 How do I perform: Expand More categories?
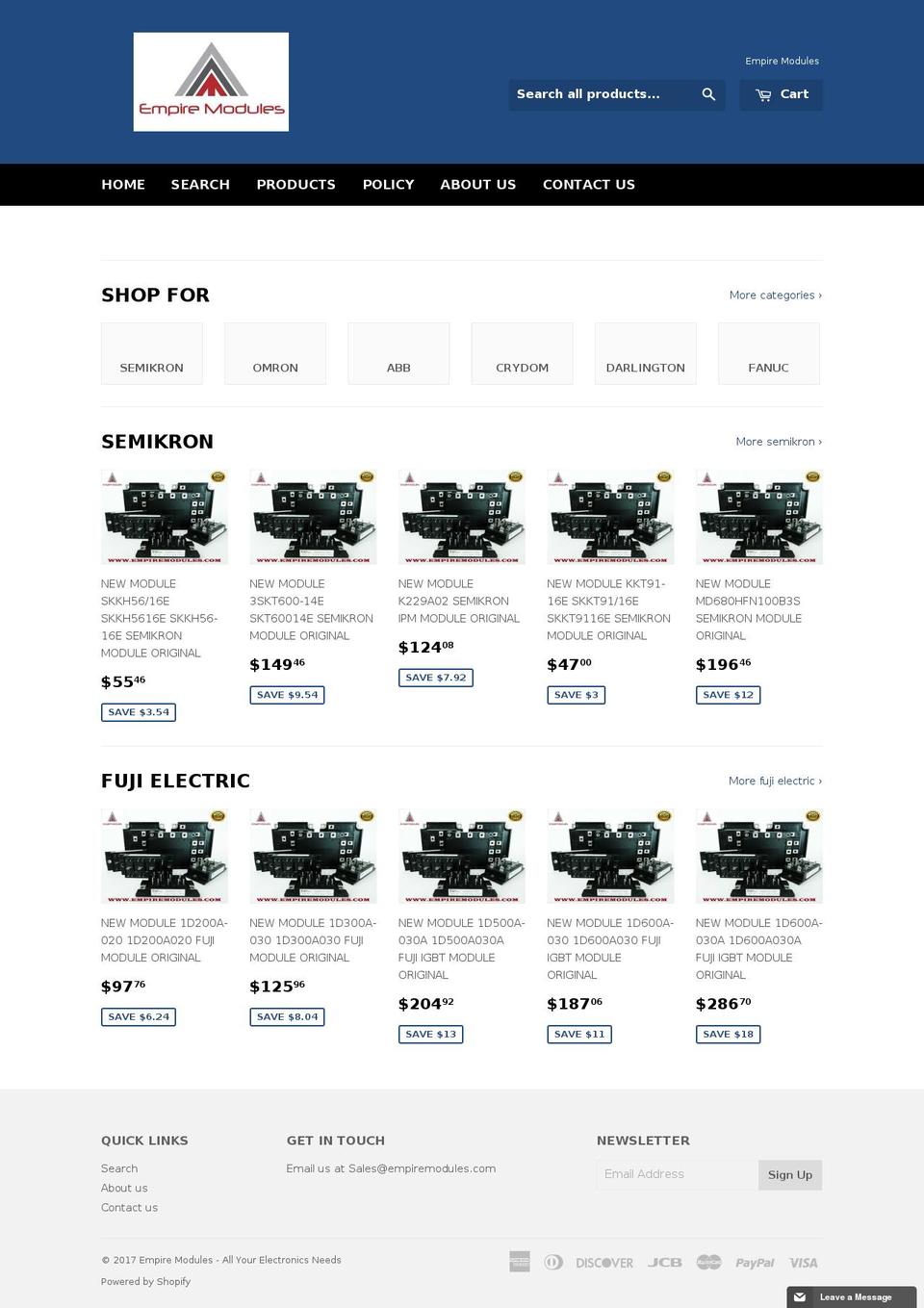775,295
